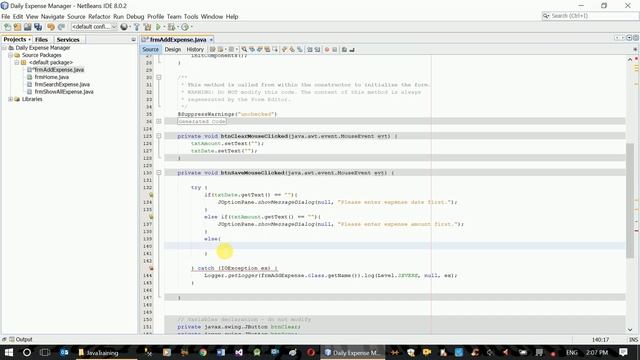The width and height of the screenshot is (640, 360).
Task: Collapse the Source Packages node
Action: point(11,55)
